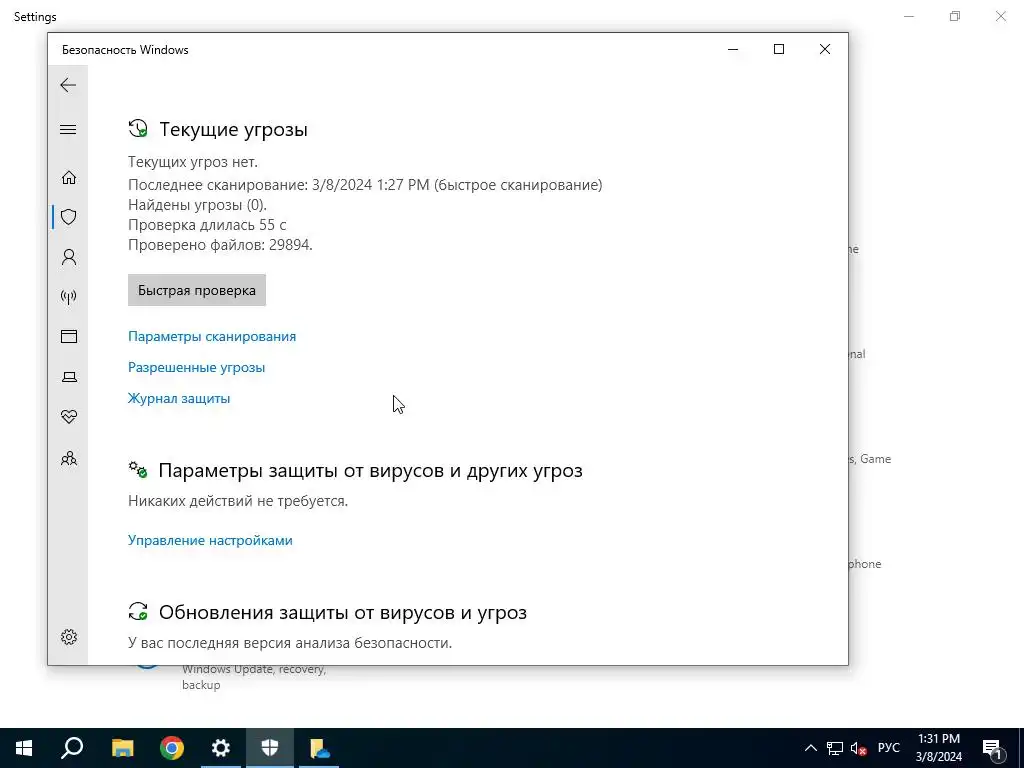The height and width of the screenshot is (768, 1024).
Task: Restore down the background Settings window
Action: click(x=955, y=16)
